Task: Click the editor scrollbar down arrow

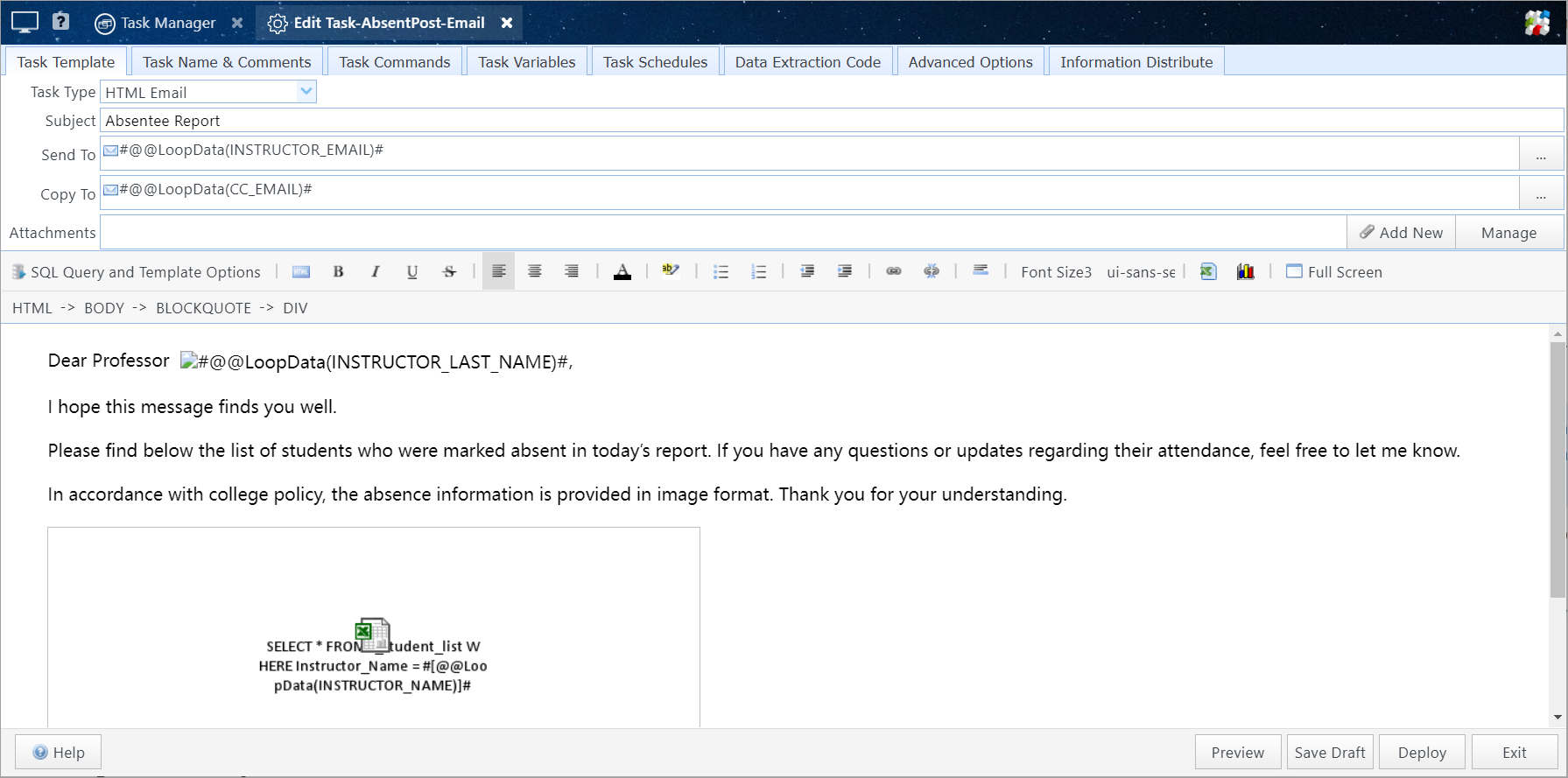Action: pos(1557,718)
